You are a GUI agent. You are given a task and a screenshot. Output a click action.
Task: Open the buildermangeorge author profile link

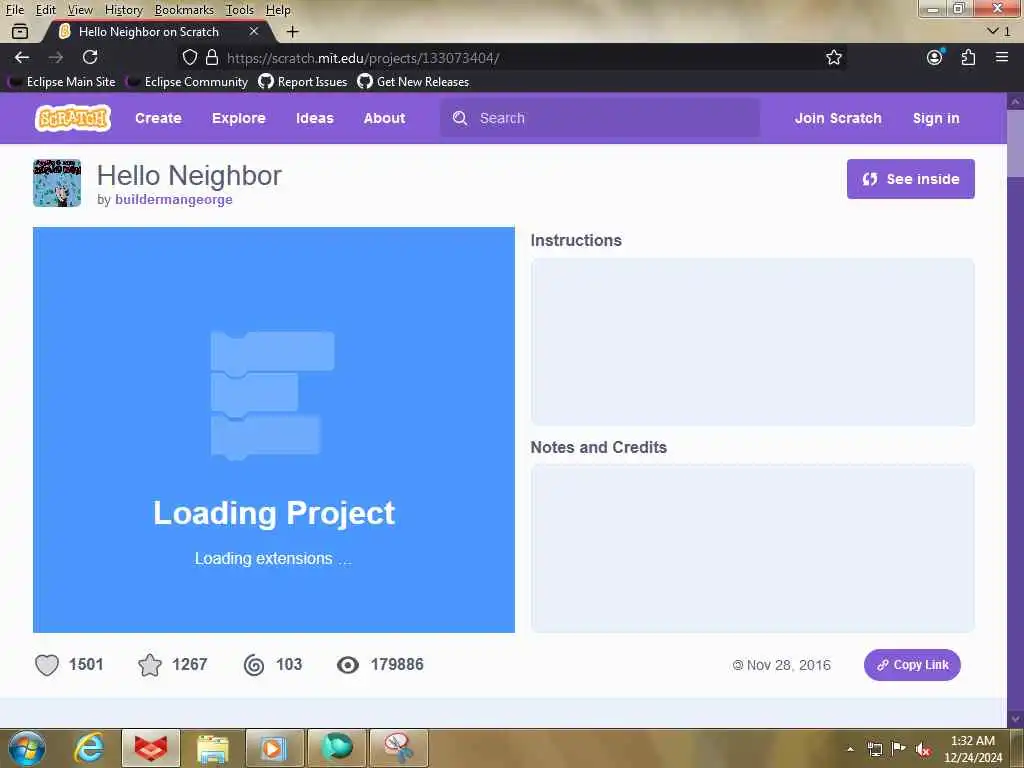(x=174, y=199)
